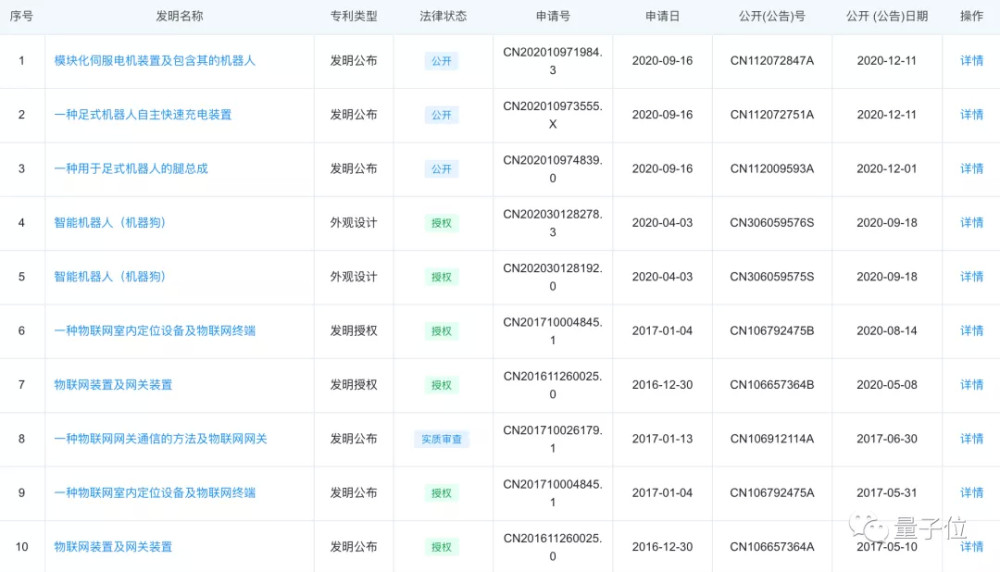Select publication number CN106792475B
Image resolution: width=1000 pixels, height=572 pixels.
(772, 330)
